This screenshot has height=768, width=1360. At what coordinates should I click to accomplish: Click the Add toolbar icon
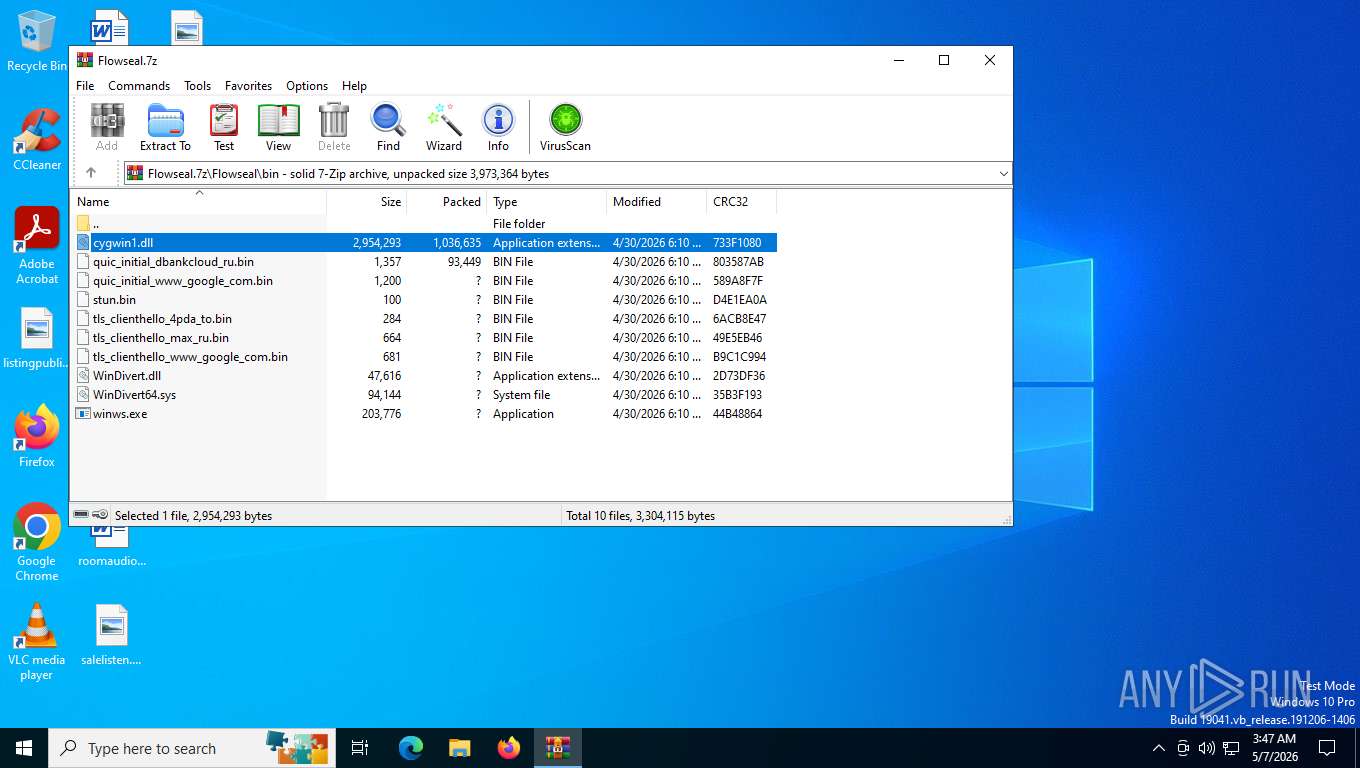tap(107, 127)
